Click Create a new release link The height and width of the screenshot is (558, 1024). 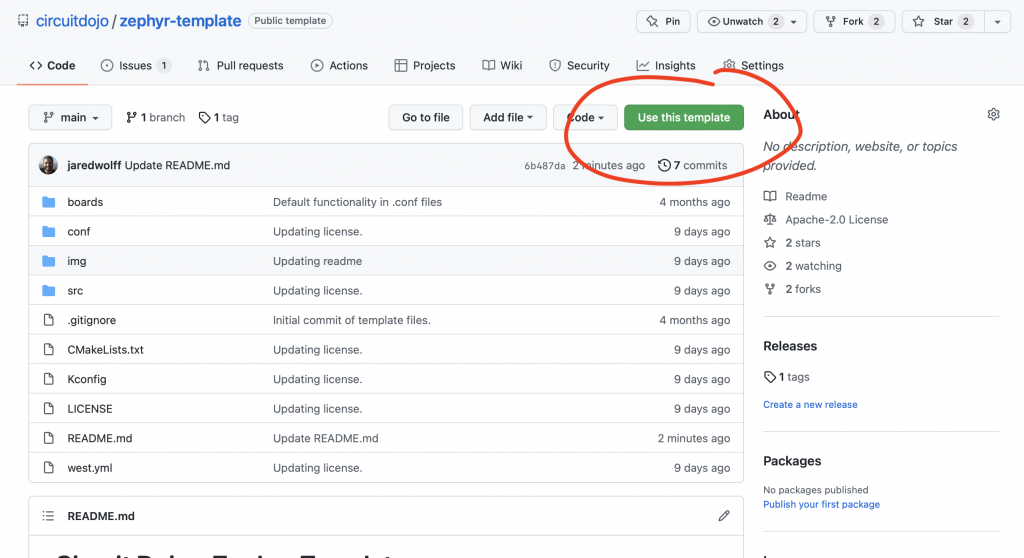pos(810,404)
